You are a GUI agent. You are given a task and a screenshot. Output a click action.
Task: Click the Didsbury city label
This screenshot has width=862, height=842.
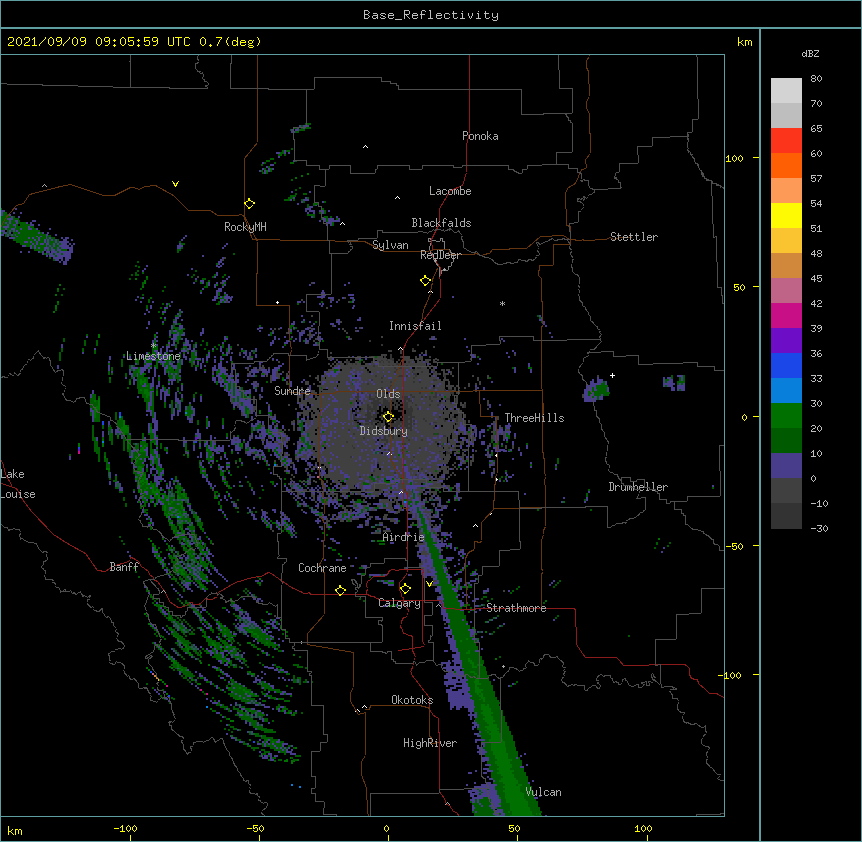[x=384, y=431]
